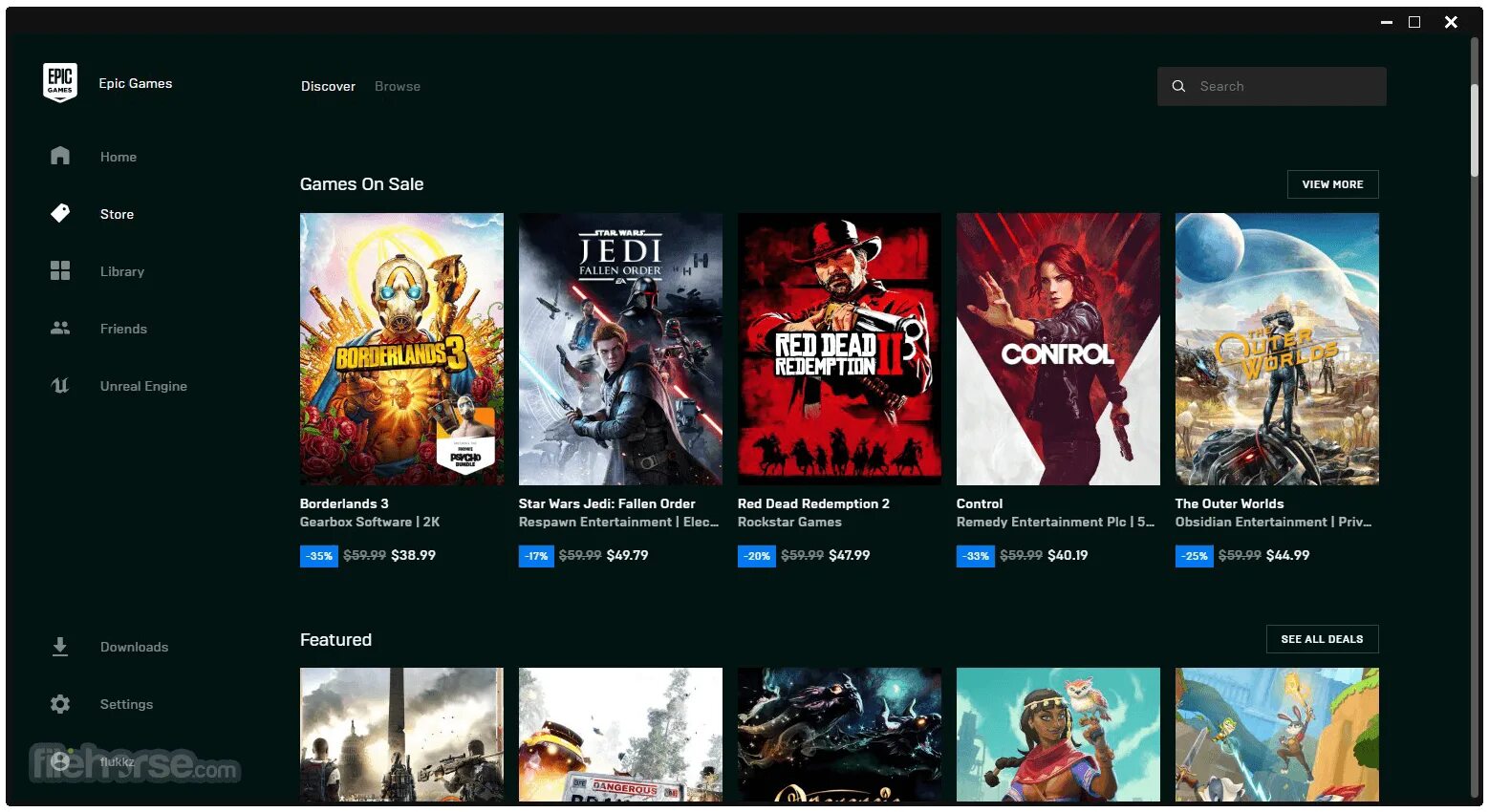Click the $49.79 sale price

[x=627, y=555]
